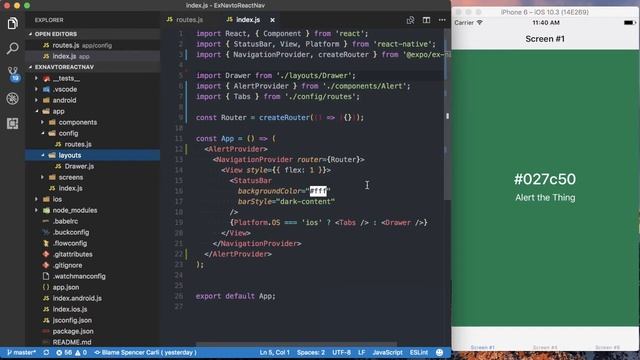
Task: Click selected ffff color value in code
Action: click(x=318, y=191)
